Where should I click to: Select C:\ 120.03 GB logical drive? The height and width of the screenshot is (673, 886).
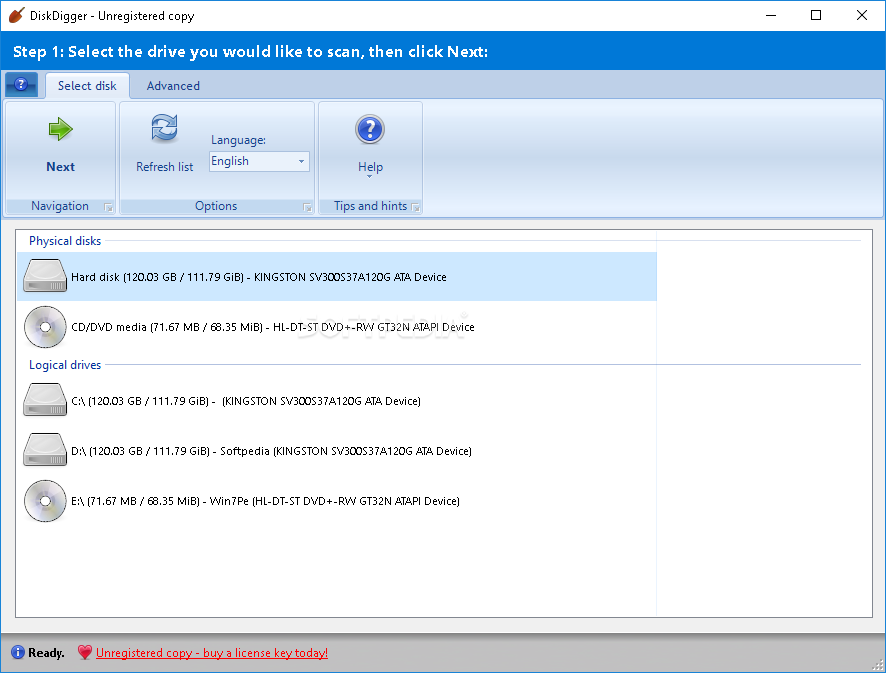tap(337, 401)
